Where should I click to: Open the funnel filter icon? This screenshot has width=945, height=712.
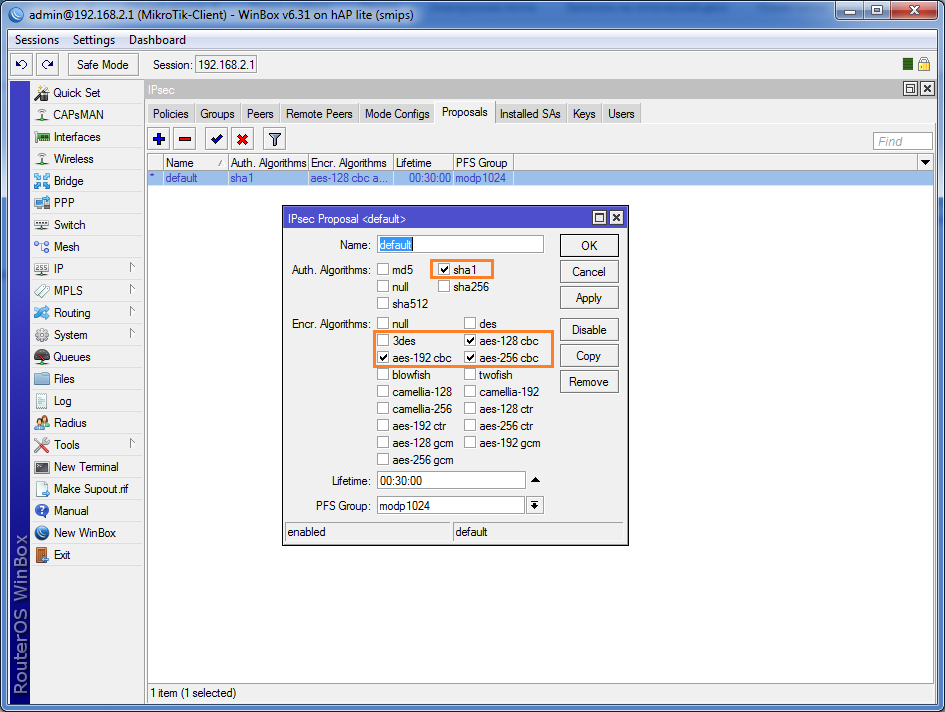(x=275, y=139)
